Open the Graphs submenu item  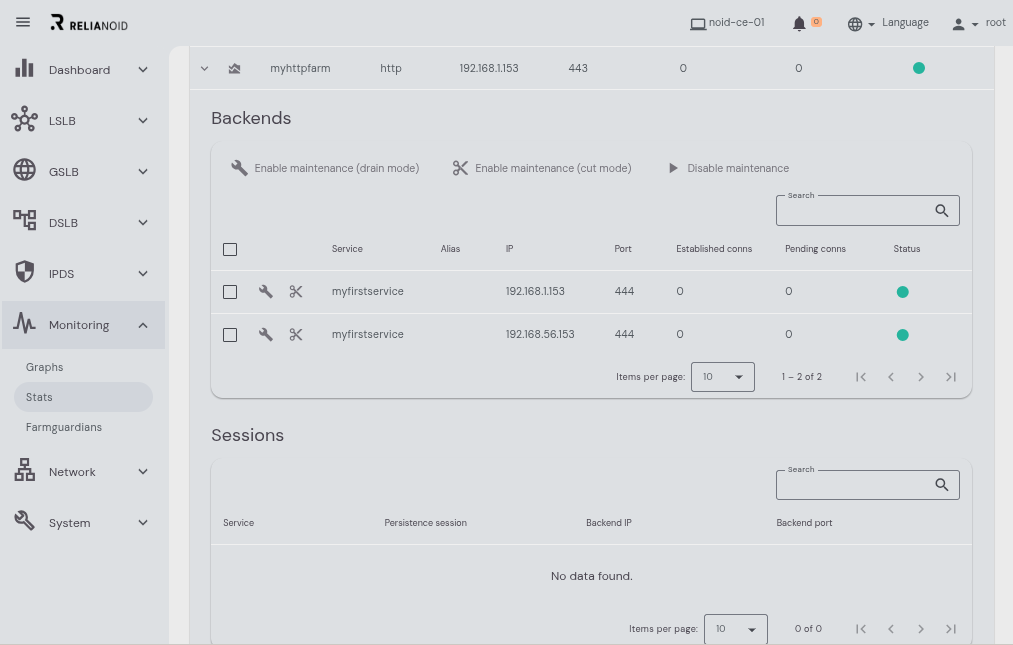coord(45,367)
